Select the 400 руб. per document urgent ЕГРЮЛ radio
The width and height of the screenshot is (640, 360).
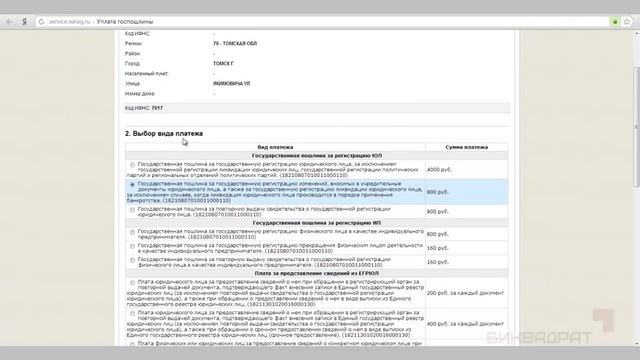(x=132, y=313)
